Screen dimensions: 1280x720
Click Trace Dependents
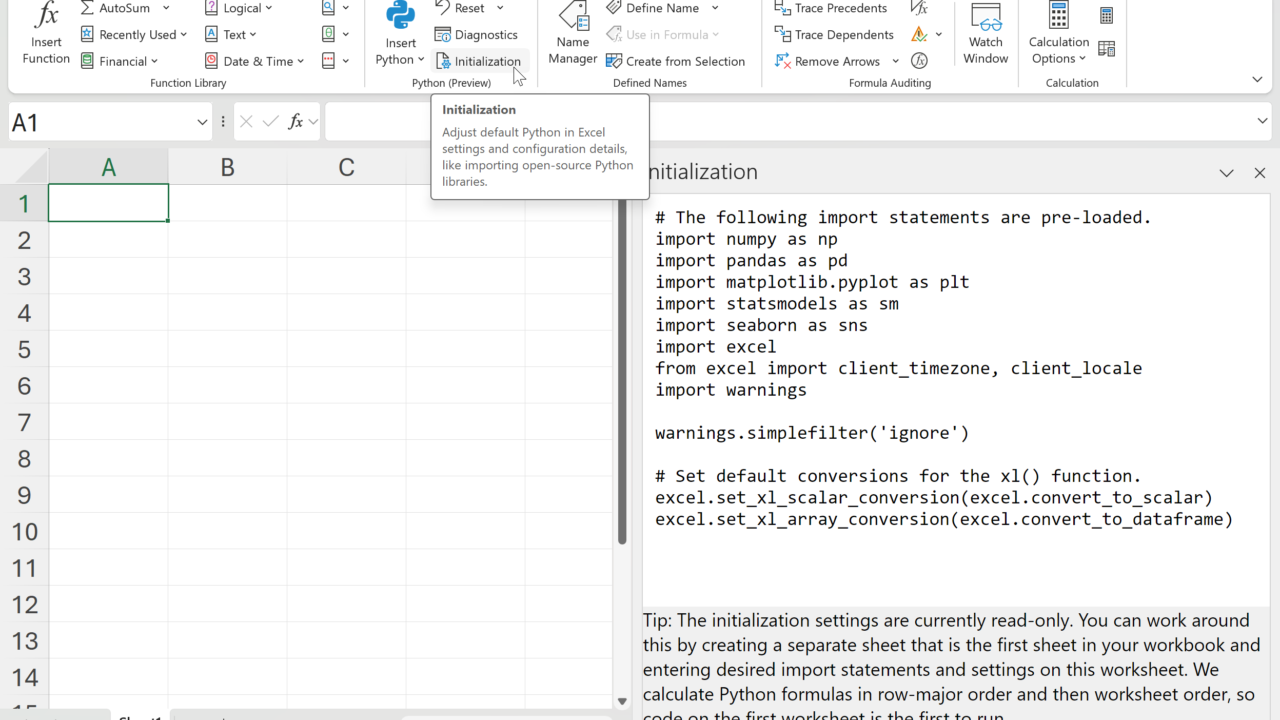click(x=834, y=35)
